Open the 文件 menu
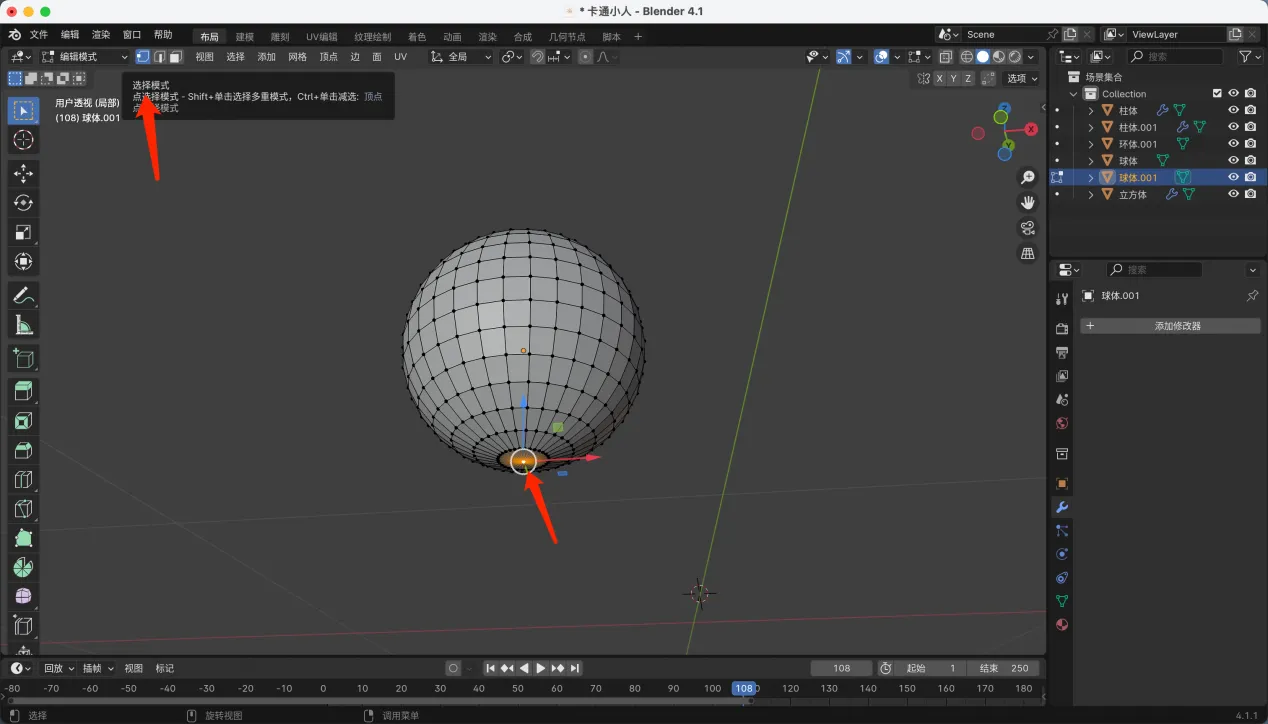The width and height of the screenshot is (1268, 724). [39, 35]
